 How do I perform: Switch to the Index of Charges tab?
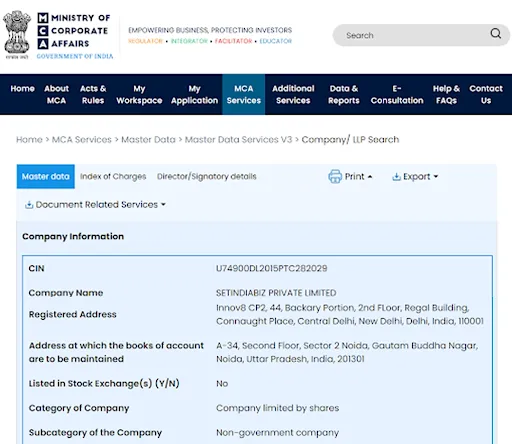(x=113, y=176)
